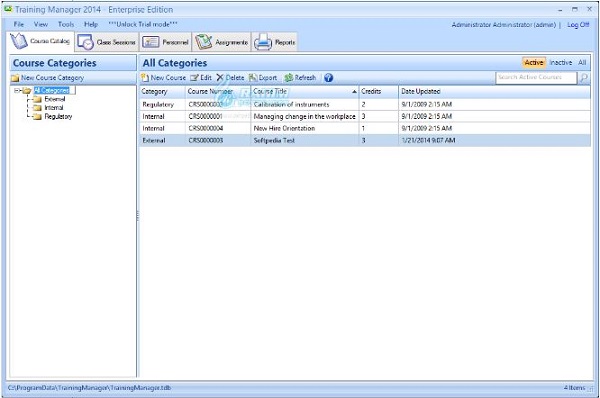
Task: Click the database path in status bar
Action: (90, 388)
